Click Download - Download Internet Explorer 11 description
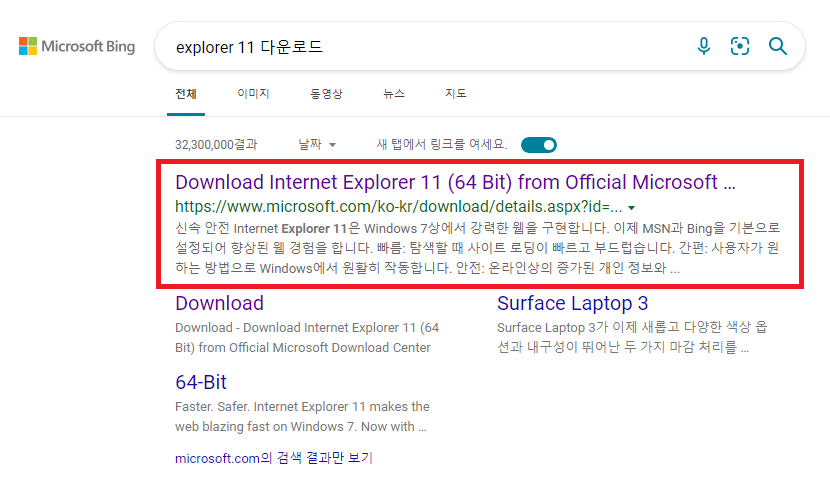 (307, 337)
